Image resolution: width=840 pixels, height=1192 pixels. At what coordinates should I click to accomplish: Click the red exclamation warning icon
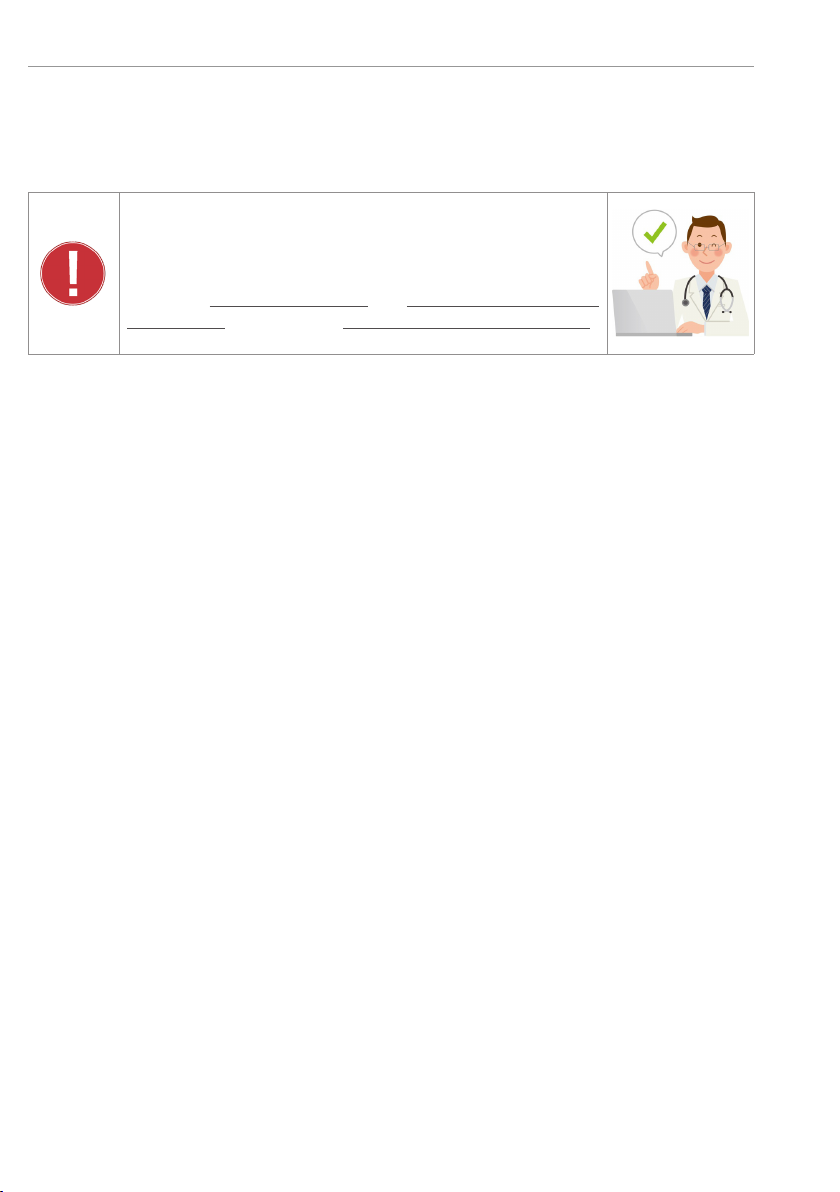click(73, 274)
